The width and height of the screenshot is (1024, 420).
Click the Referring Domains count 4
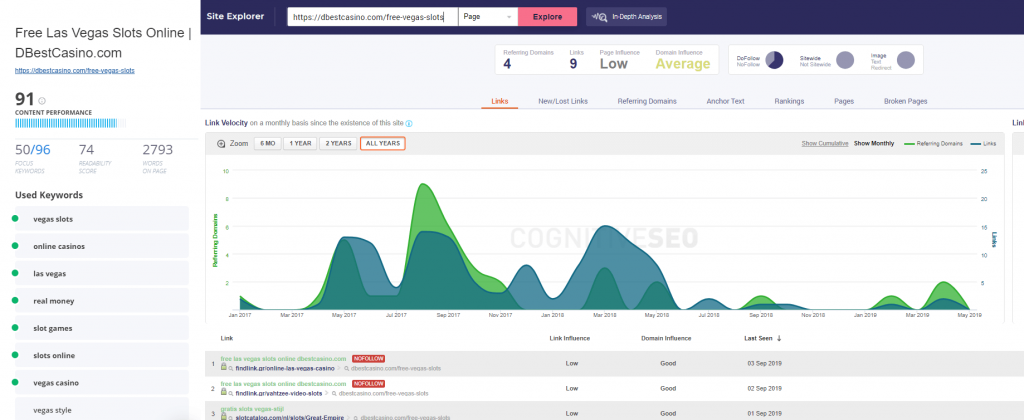507,64
